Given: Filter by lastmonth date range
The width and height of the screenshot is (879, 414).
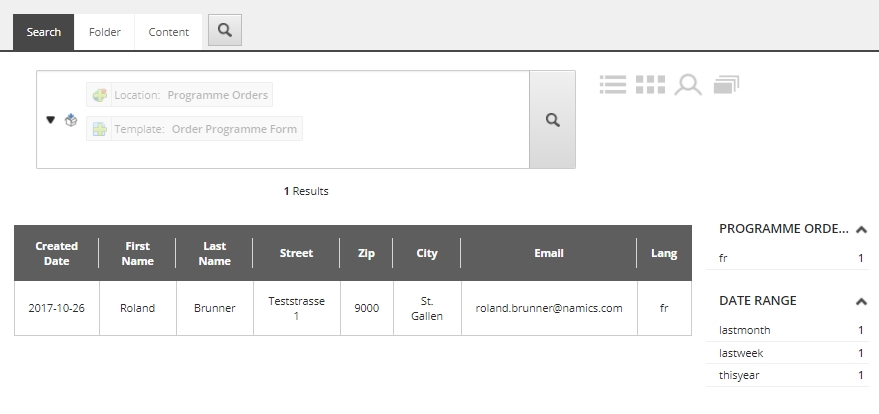Looking at the screenshot, I should coord(745,330).
